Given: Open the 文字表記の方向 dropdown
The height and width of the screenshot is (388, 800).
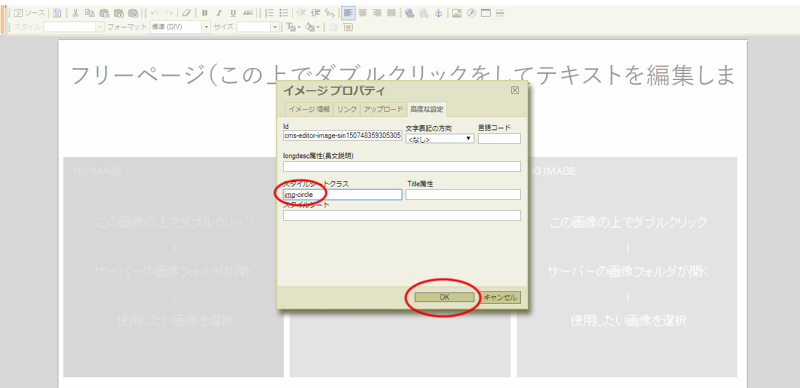Looking at the screenshot, I should pyautogui.click(x=440, y=138).
